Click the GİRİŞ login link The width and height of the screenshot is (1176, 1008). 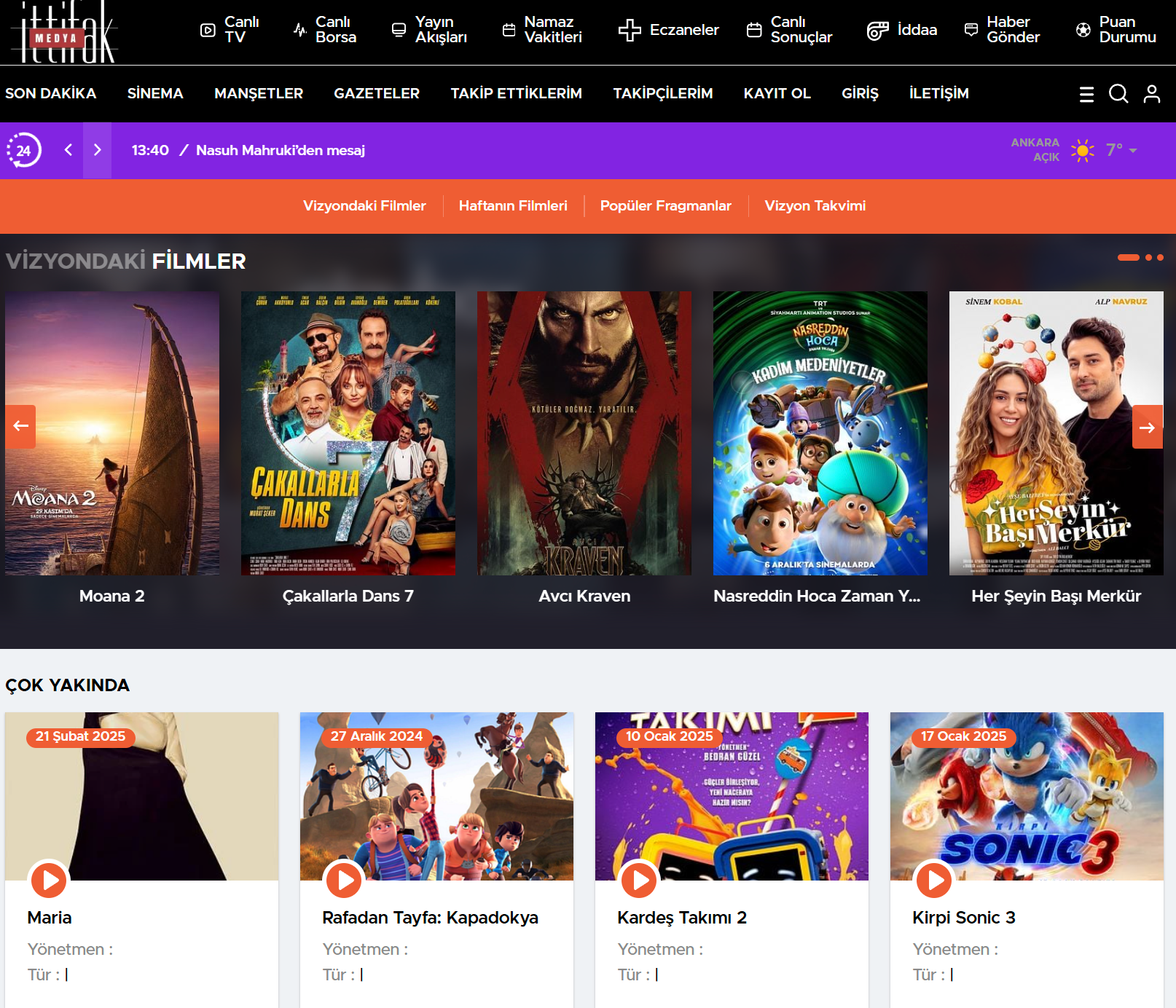(861, 93)
